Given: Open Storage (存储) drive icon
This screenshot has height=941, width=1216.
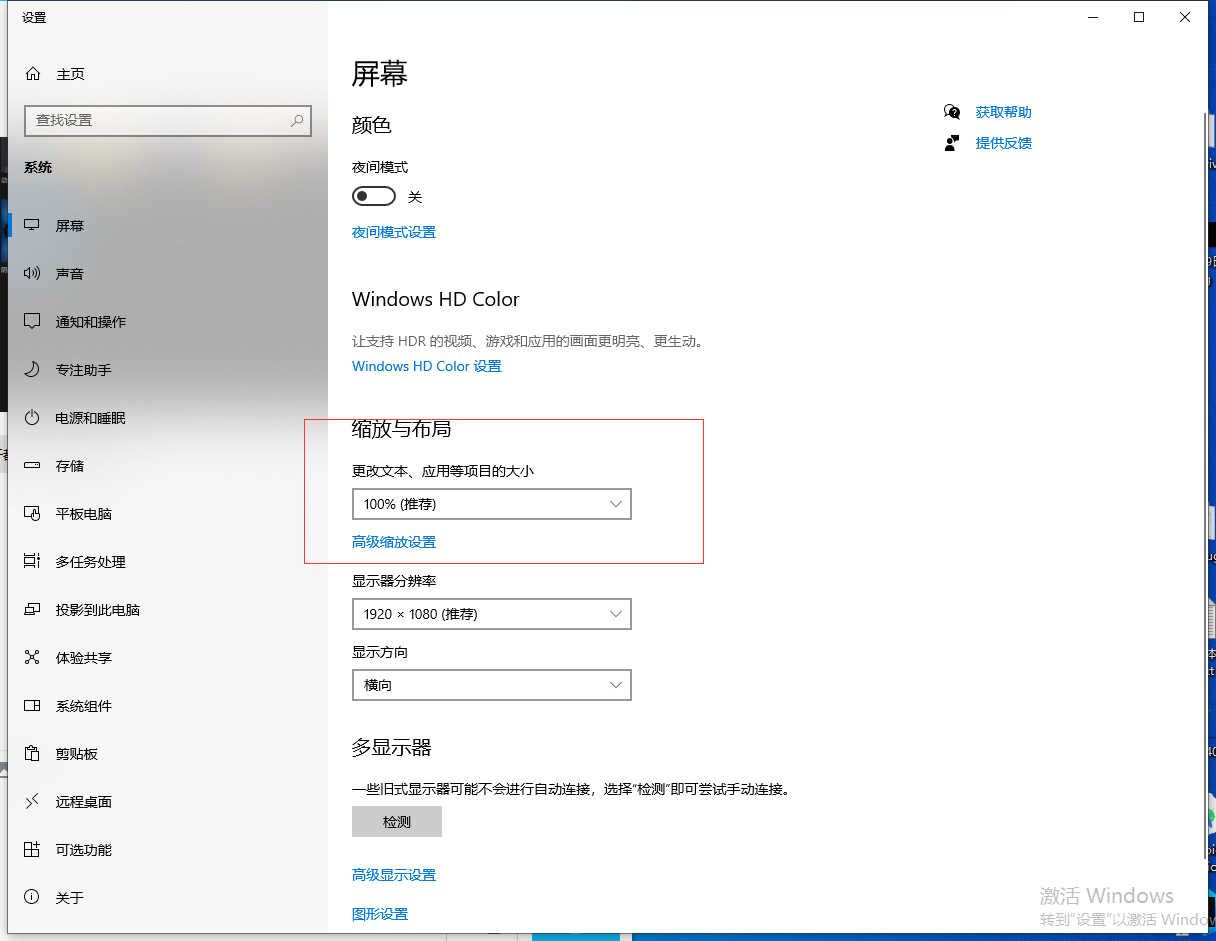Looking at the screenshot, I should pos(33,466).
